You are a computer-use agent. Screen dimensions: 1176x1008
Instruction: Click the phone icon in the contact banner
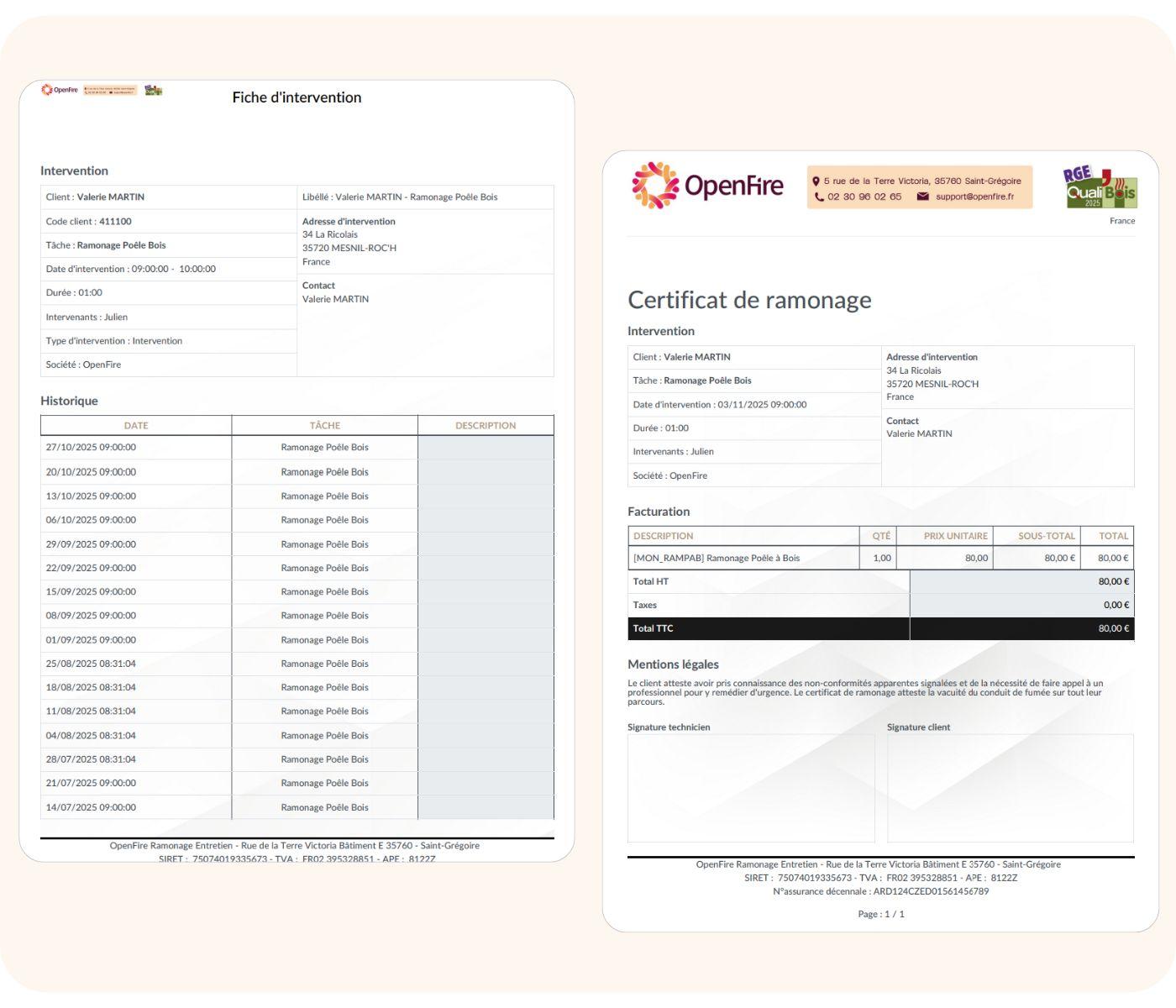point(819,197)
